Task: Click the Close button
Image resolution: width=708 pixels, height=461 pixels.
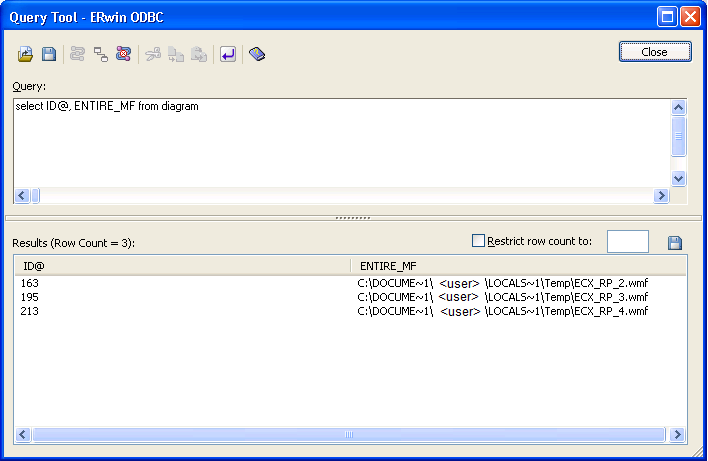Action: tap(655, 52)
